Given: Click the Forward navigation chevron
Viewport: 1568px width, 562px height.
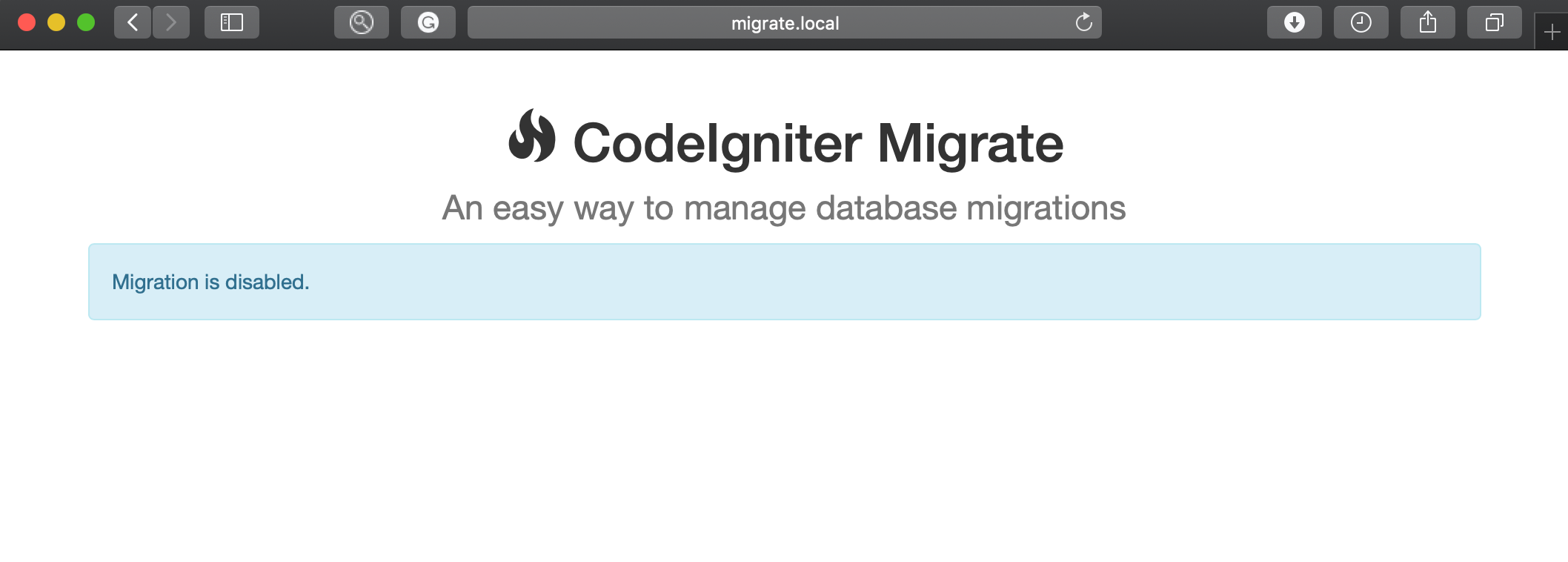Looking at the screenshot, I should tap(171, 22).
